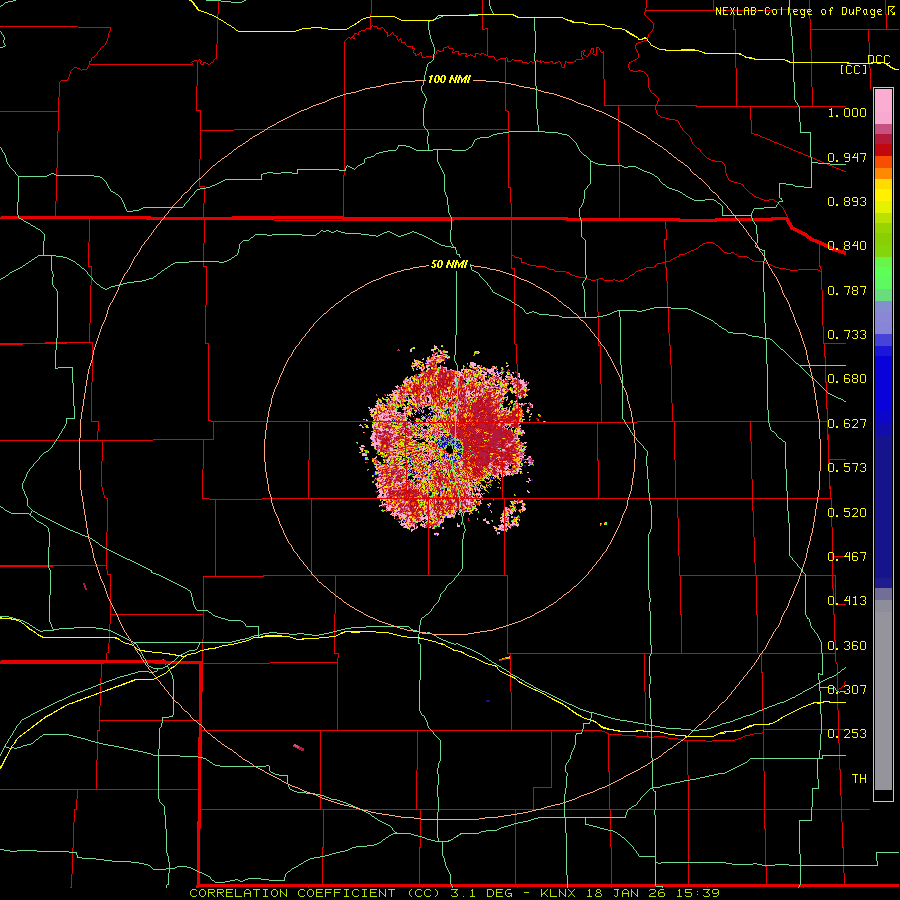Click the 0.733 value on the legend
The image size is (900, 900).
[x=847, y=335]
